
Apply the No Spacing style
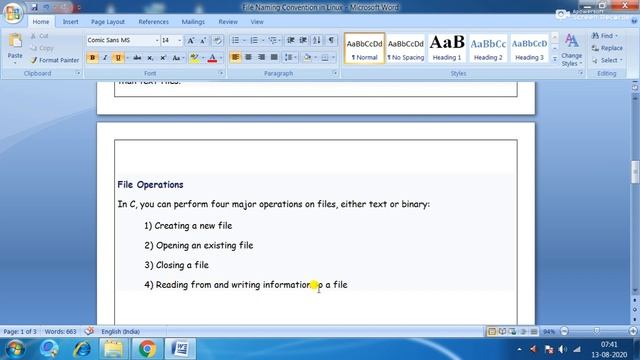click(x=406, y=48)
